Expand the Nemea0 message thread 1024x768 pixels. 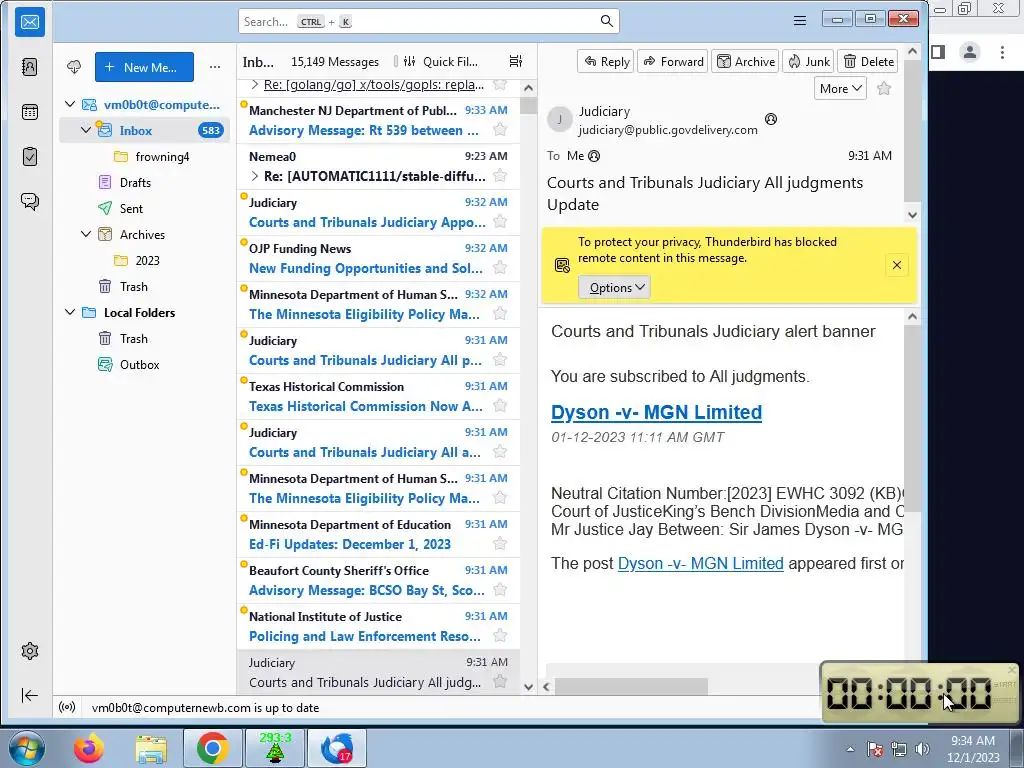255,176
